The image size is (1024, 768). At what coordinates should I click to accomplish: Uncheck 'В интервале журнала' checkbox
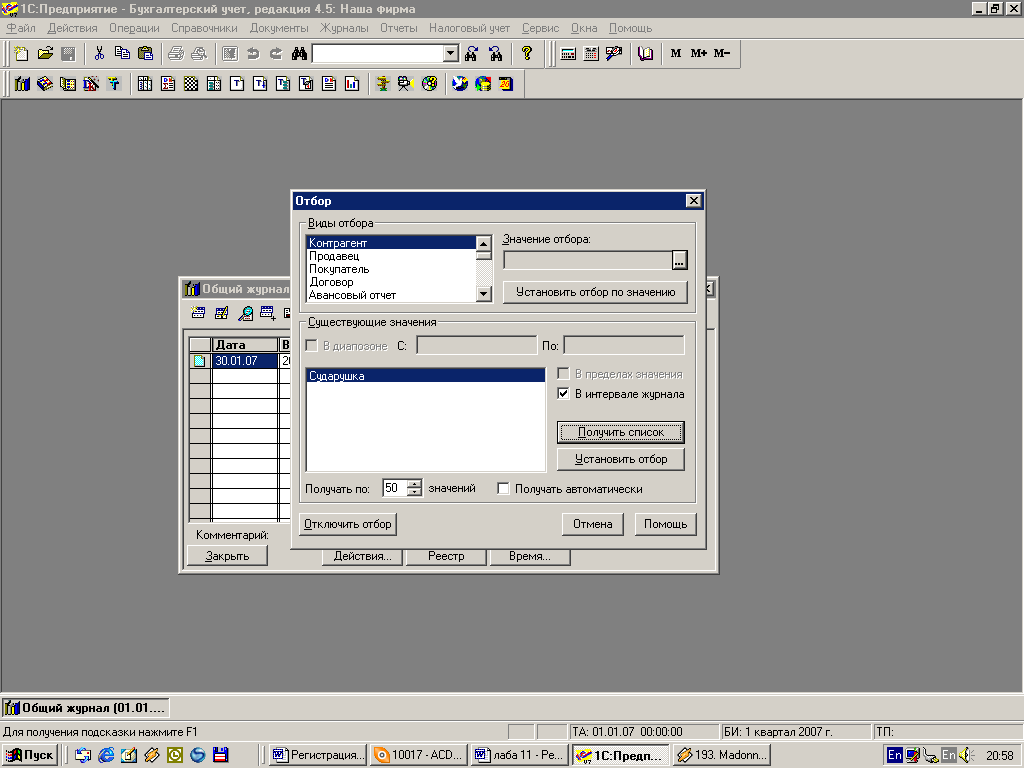point(564,394)
